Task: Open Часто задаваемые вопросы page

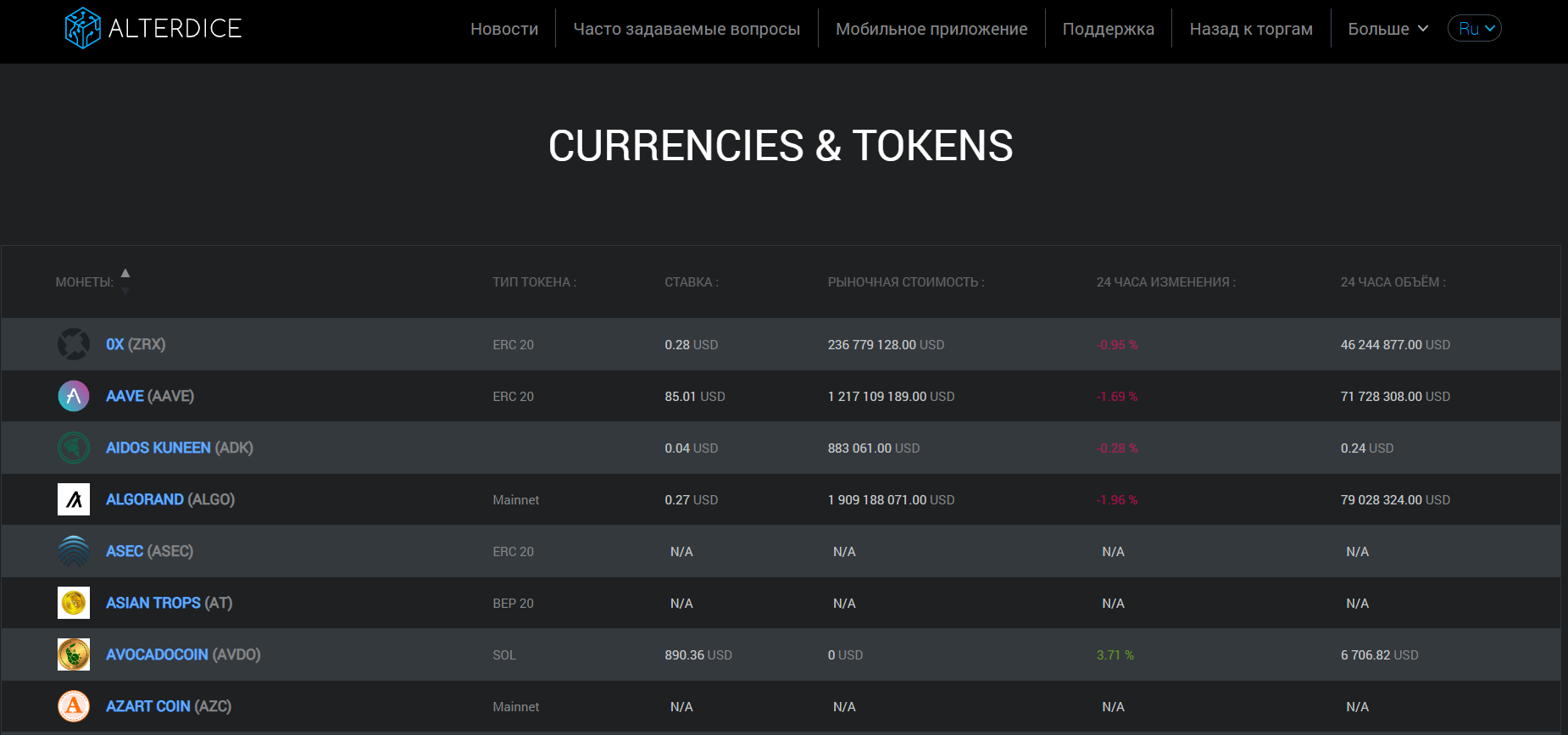Action: click(687, 29)
